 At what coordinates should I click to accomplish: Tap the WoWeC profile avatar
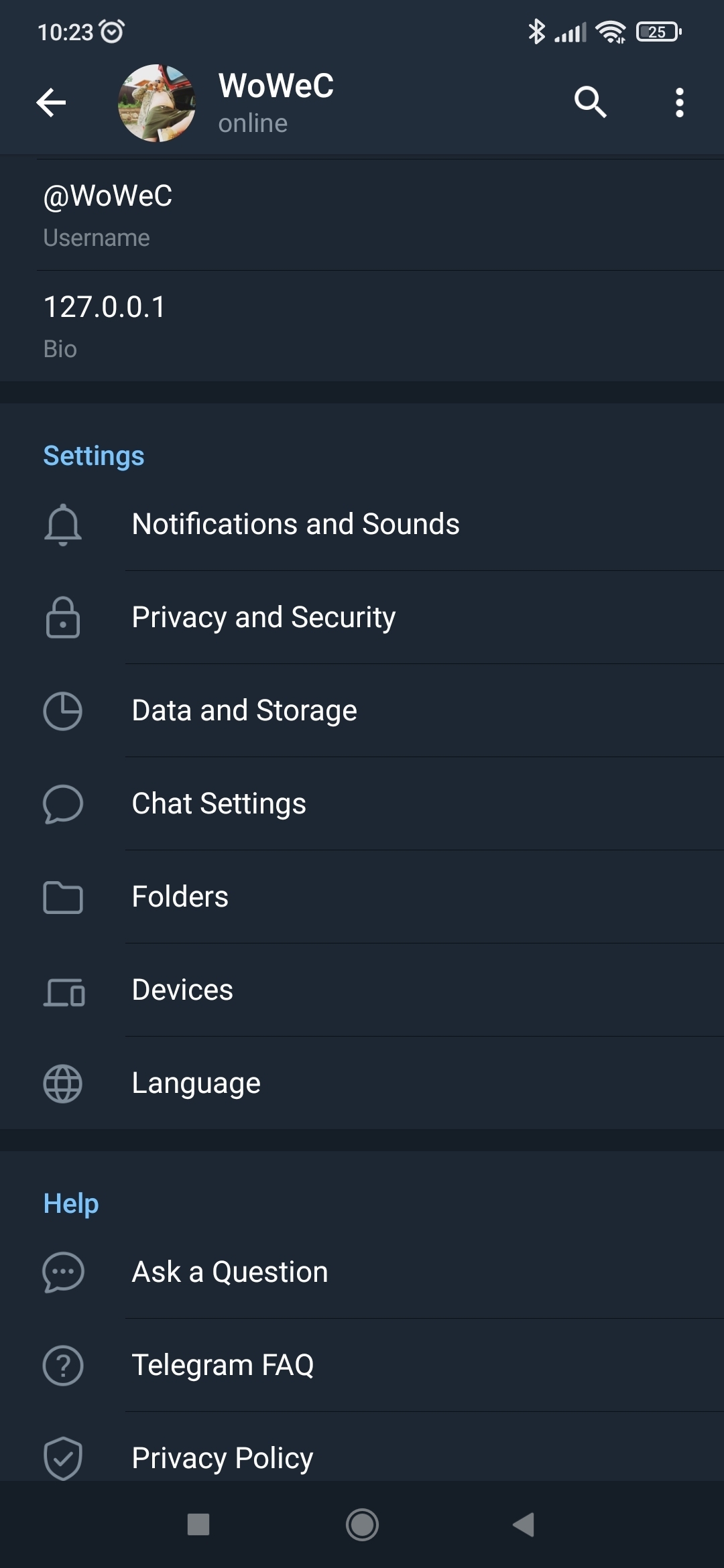click(x=156, y=103)
